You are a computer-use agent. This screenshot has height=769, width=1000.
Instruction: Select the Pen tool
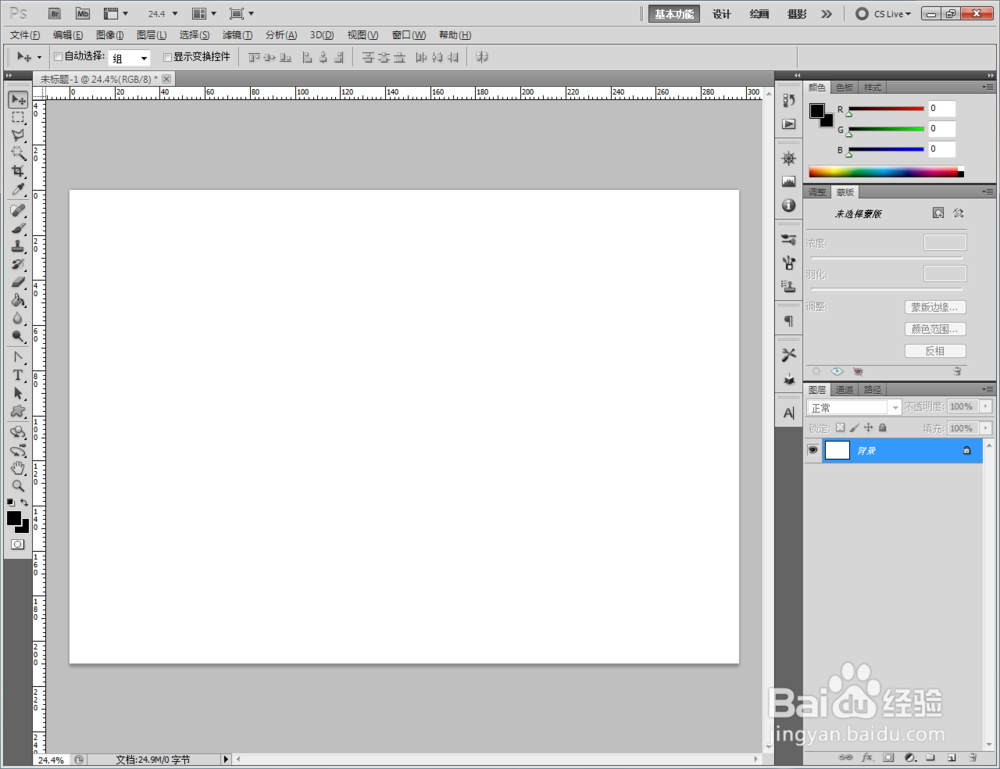pos(18,357)
